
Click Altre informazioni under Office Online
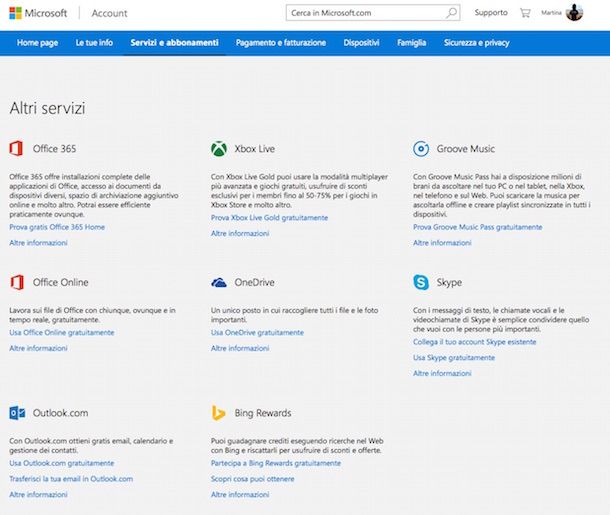click(x=39, y=348)
